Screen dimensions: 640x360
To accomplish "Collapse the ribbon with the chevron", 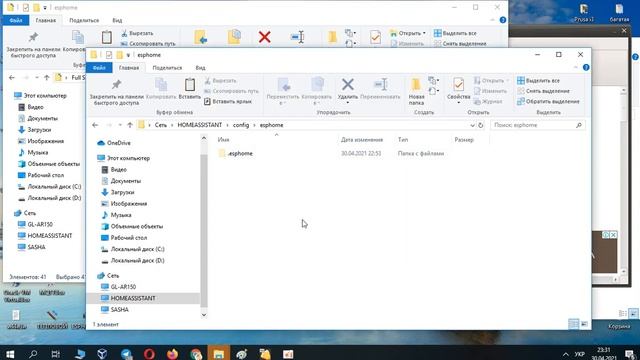I will 576,67.
